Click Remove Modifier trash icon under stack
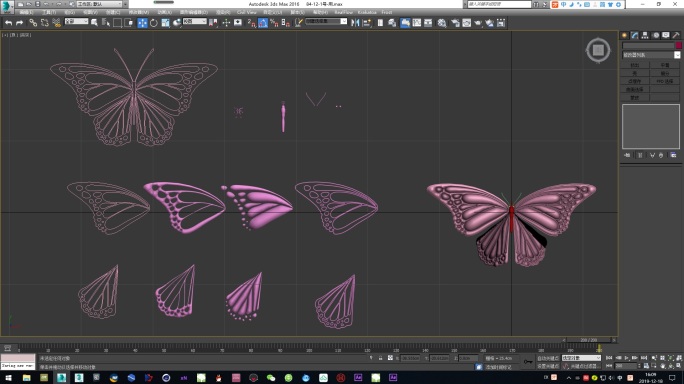This screenshot has height=384, width=684. (x=661, y=155)
